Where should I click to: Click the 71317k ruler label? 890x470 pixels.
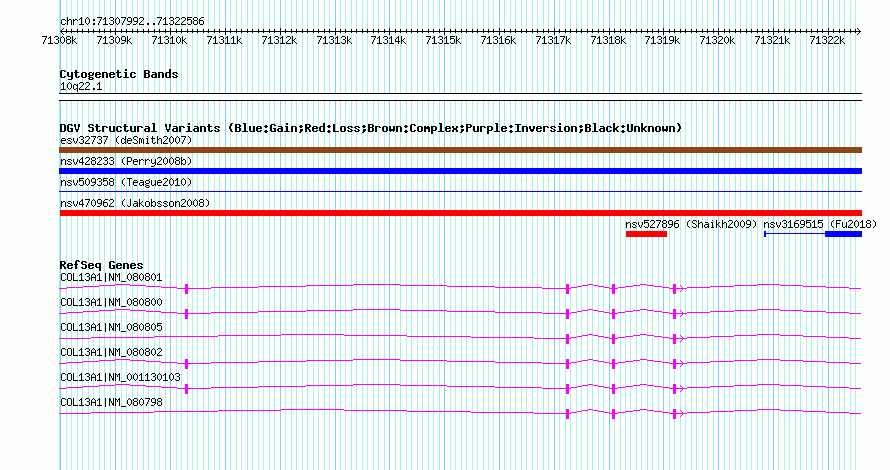coord(553,40)
